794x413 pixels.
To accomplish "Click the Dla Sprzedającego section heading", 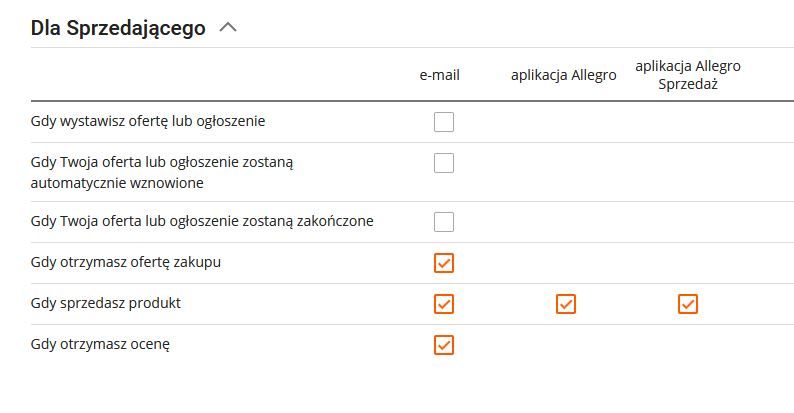I will point(118,28).
